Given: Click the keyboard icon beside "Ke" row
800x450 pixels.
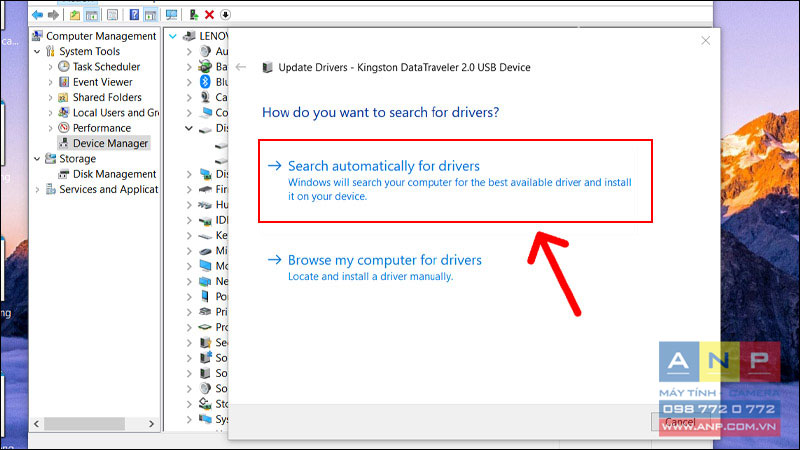Looking at the screenshot, I should (205, 236).
